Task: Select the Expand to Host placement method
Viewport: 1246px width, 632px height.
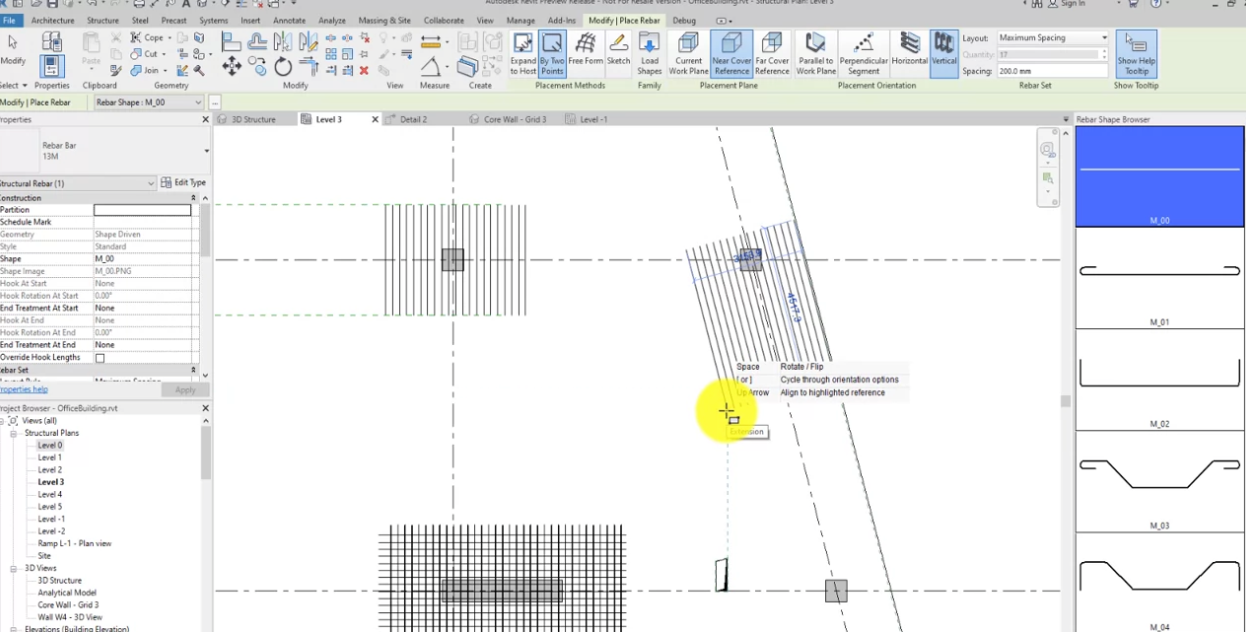Action: click(523, 54)
